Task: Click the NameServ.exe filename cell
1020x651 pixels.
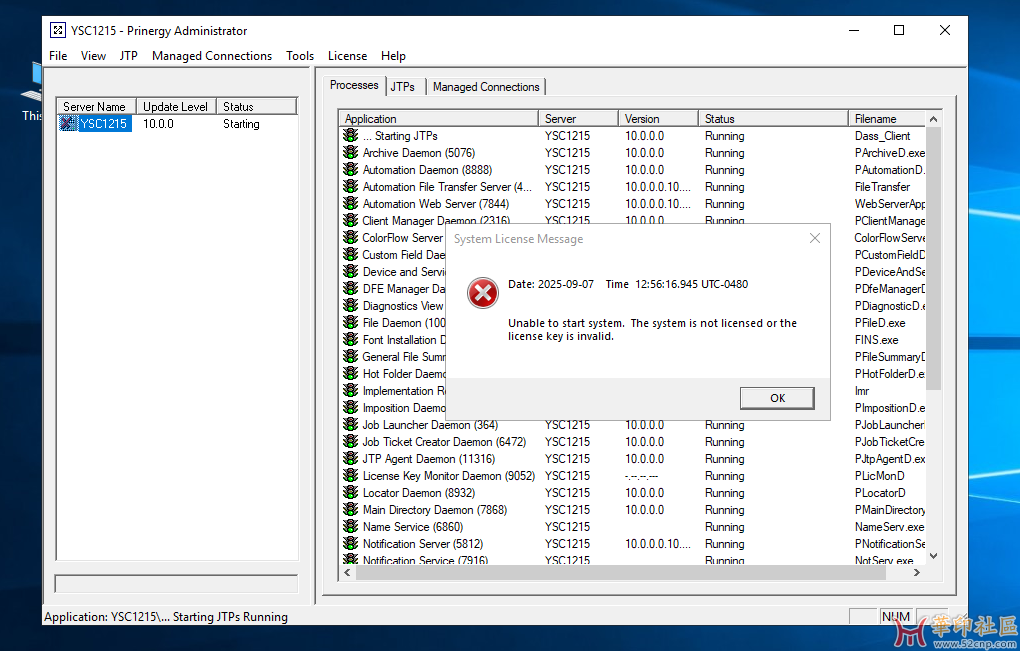Action: click(889, 526)
